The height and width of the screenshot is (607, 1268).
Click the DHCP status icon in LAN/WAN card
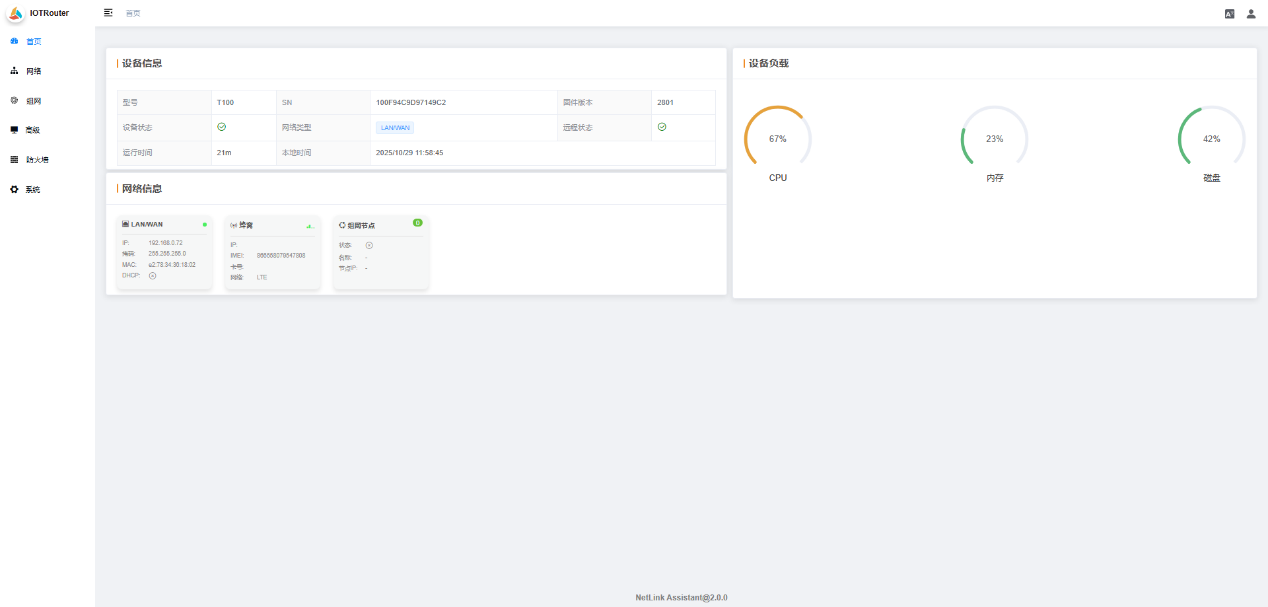pos(152,275)
